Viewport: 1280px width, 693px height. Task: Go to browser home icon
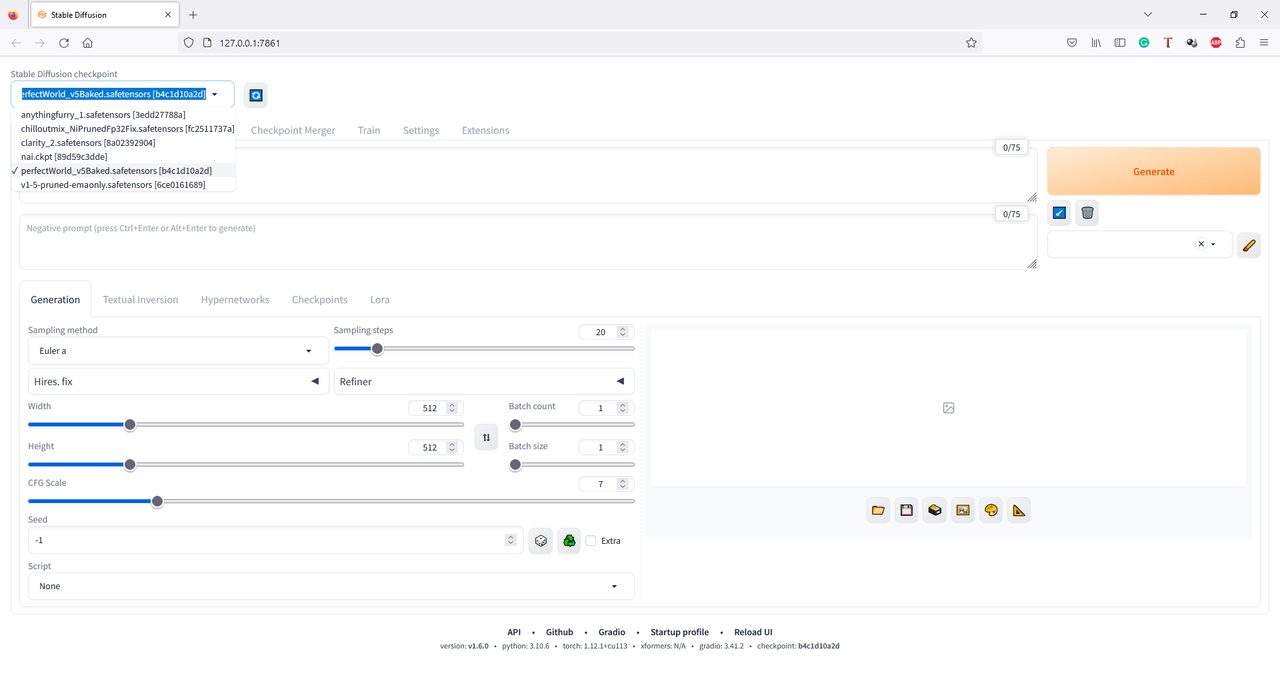click(88, 43)
